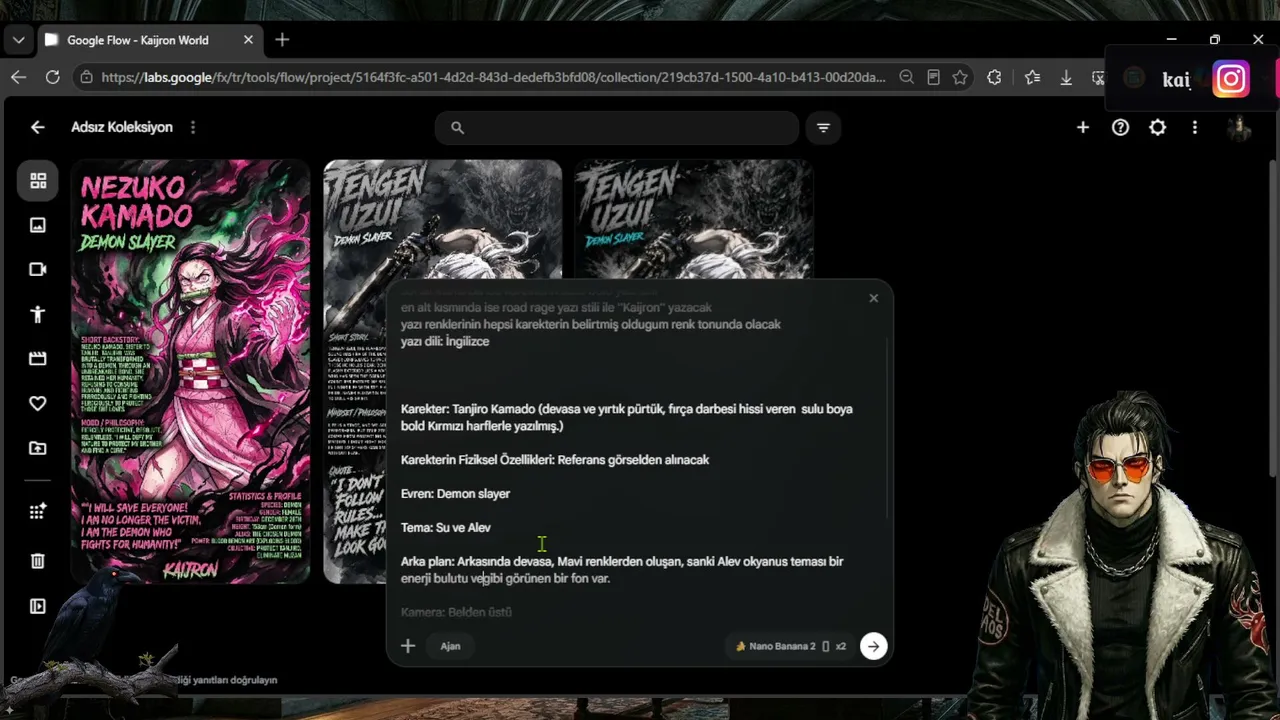Viewport: 1280px width, 720px height.
Task: Go back using the arrow beside Adsız Koleksiyon
Action: [37, 127]
